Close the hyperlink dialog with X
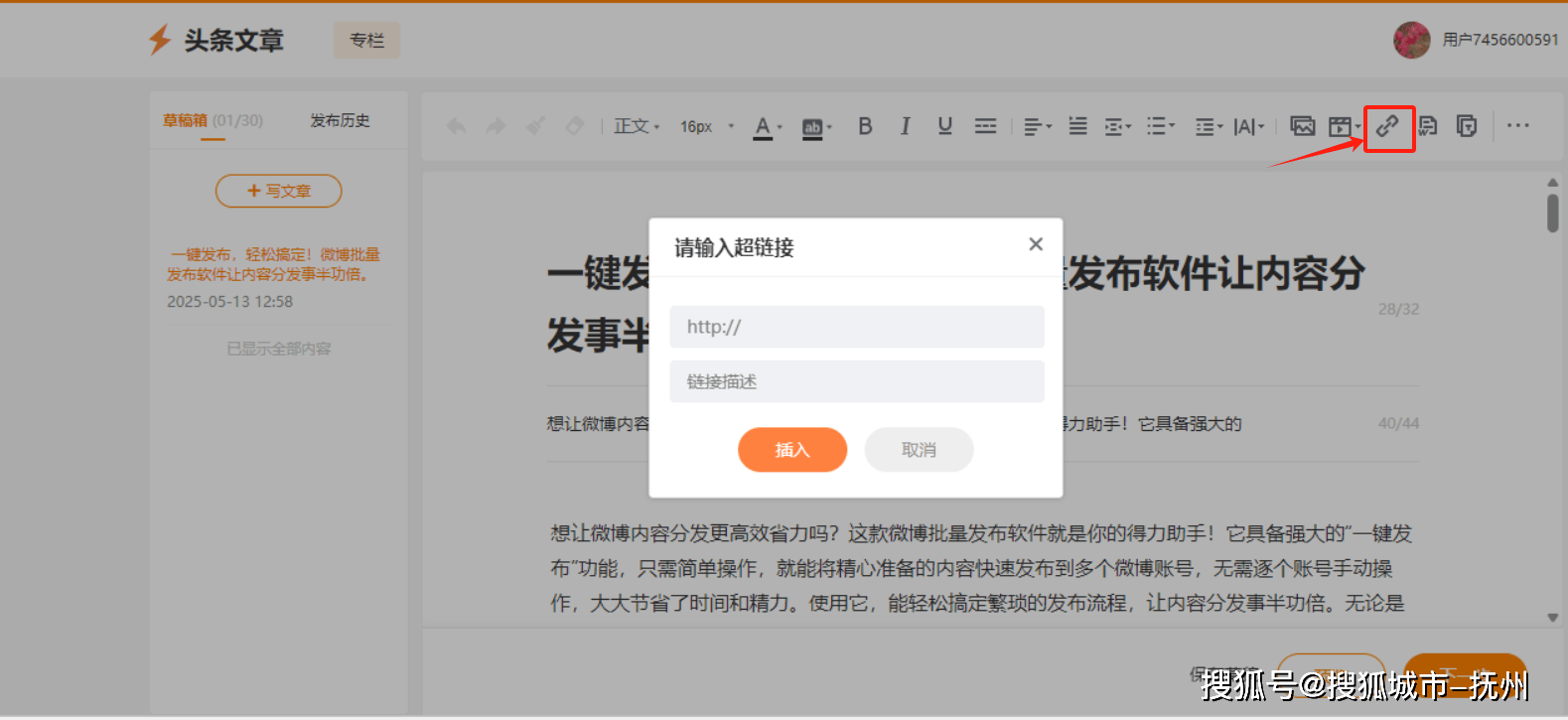This screenshot has height=720, width=1568. pos(1036,244)
